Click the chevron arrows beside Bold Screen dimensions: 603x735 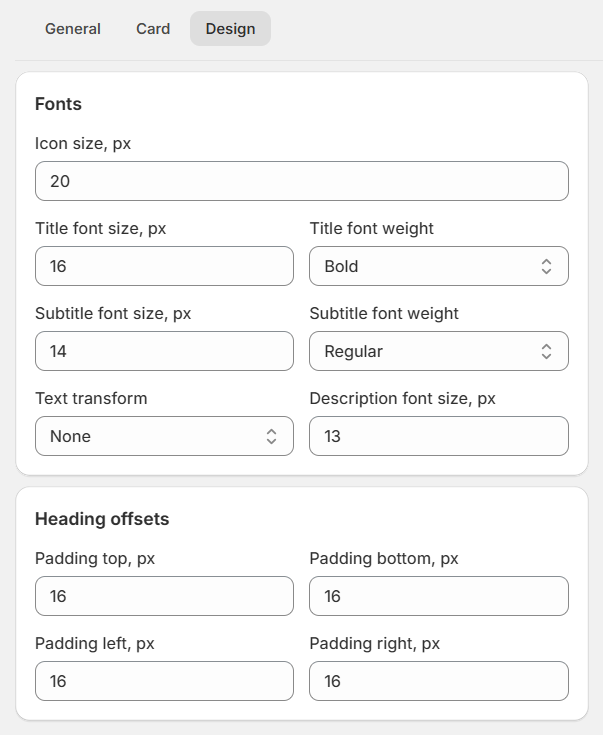pyautogui.click(x=546, y=266)
